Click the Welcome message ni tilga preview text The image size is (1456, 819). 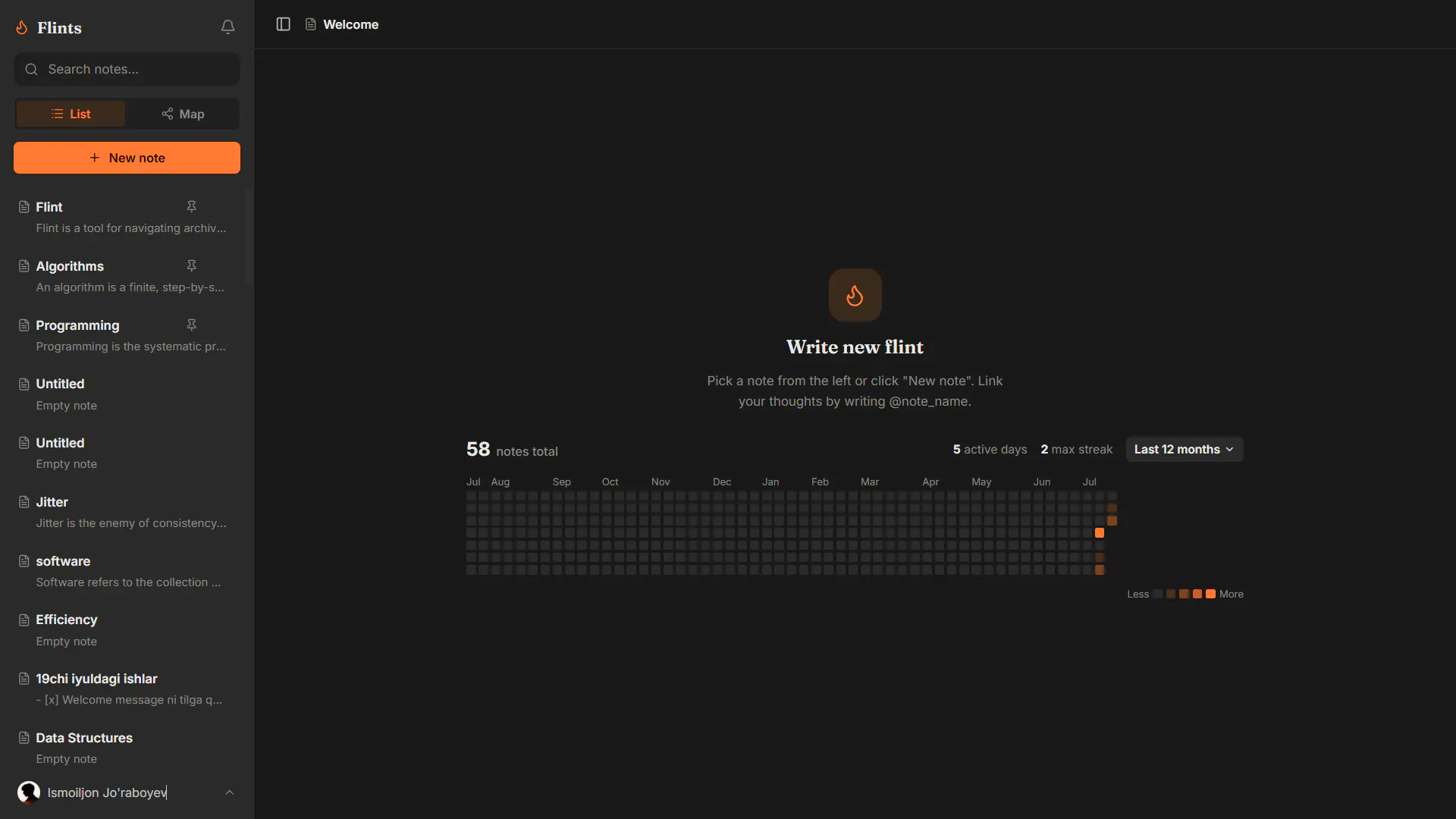(129, 700)
